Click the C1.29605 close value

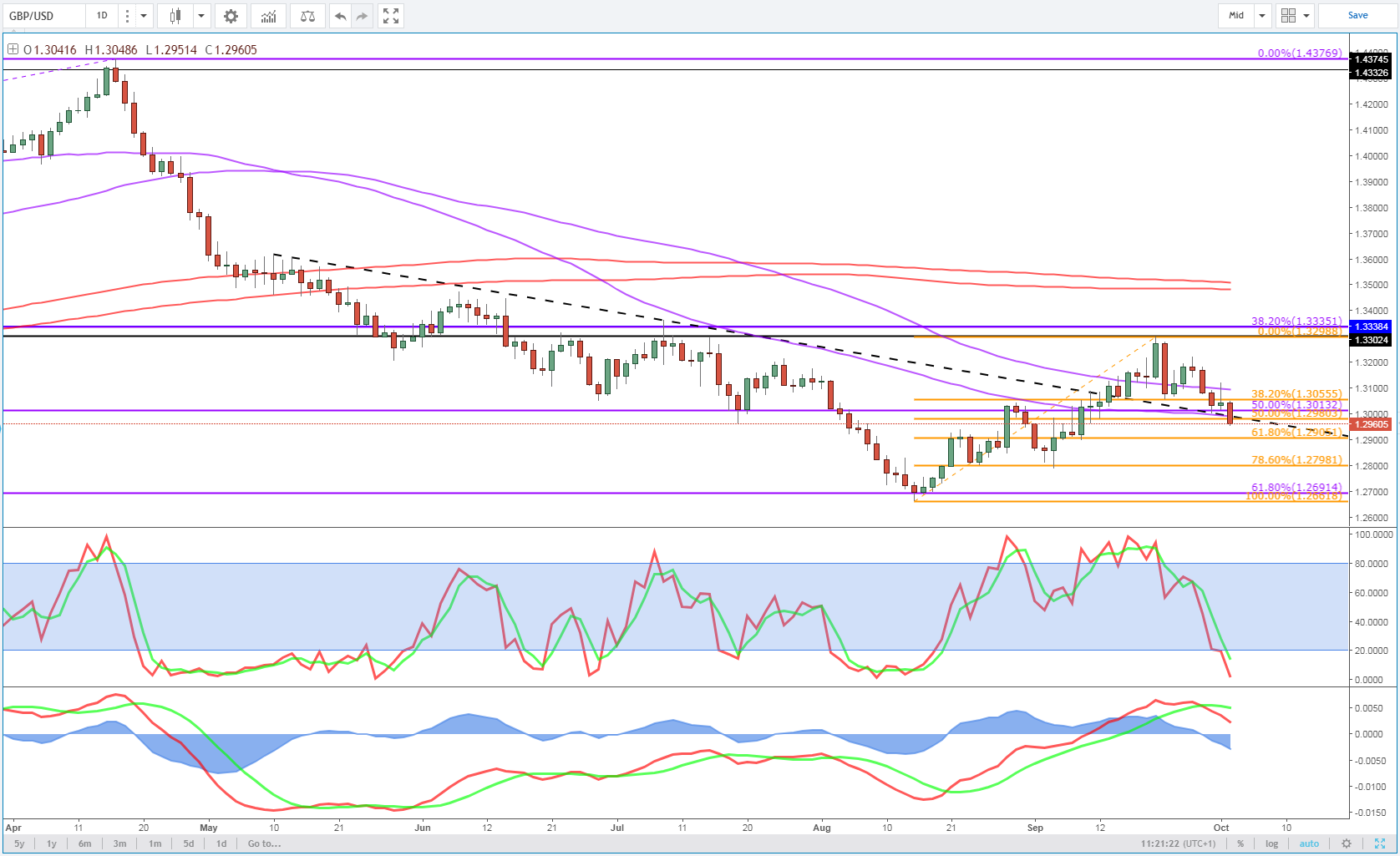pos(231,50)
